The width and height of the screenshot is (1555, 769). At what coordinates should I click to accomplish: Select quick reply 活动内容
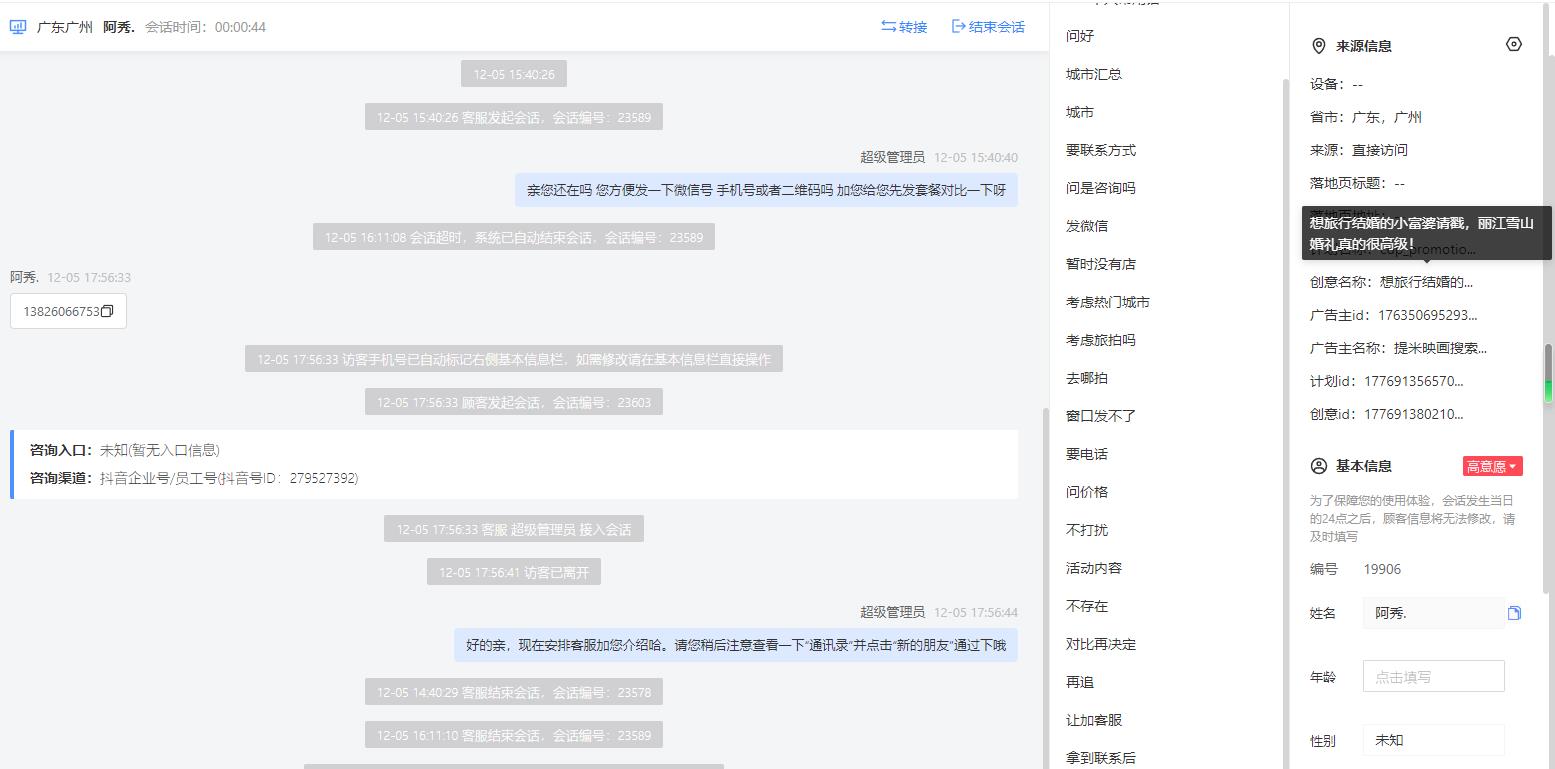tap(1094, 568)
